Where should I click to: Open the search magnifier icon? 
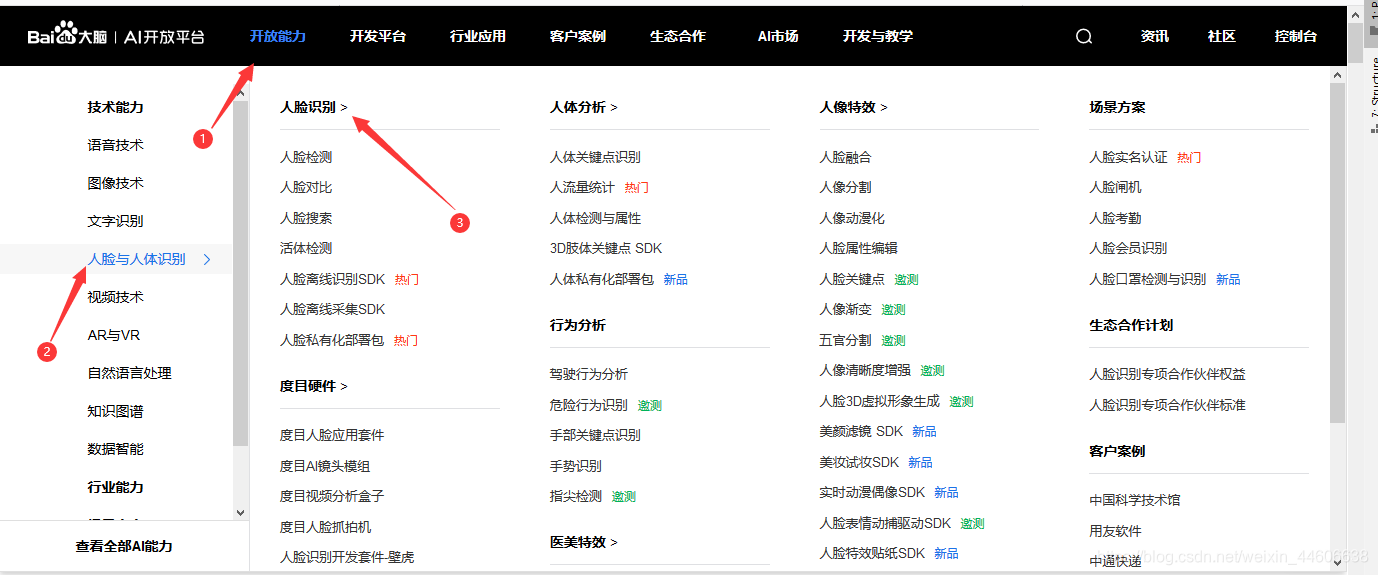click(x=1084, y=36)
